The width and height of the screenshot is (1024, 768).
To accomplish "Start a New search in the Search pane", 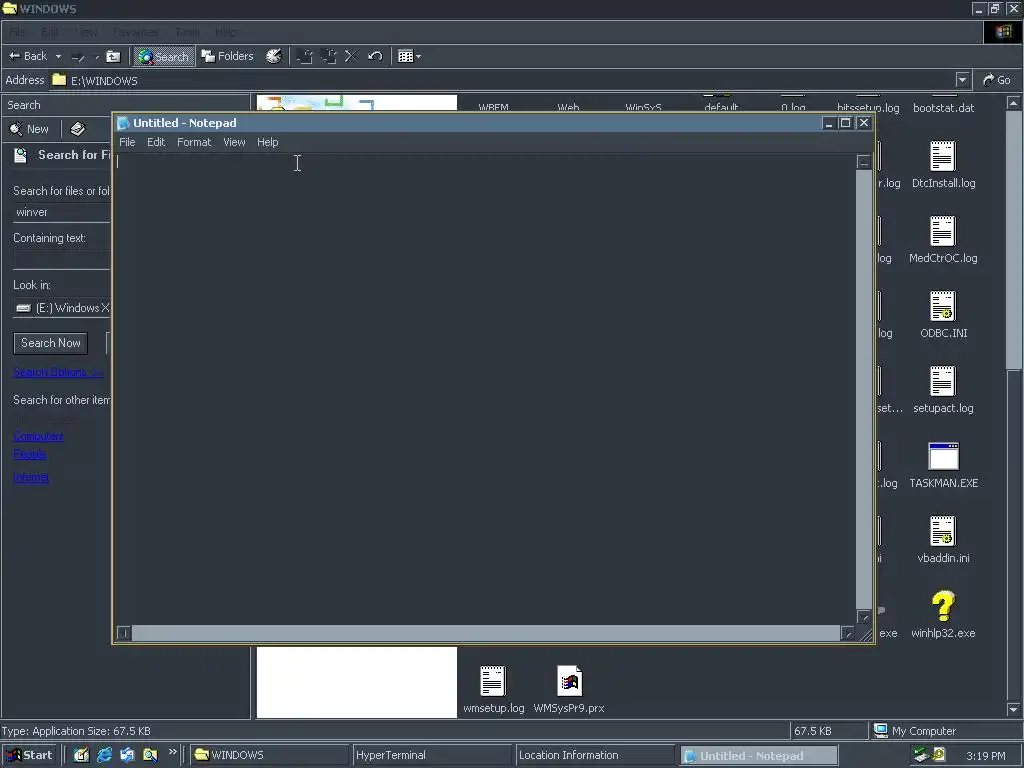I will (29, 129).
